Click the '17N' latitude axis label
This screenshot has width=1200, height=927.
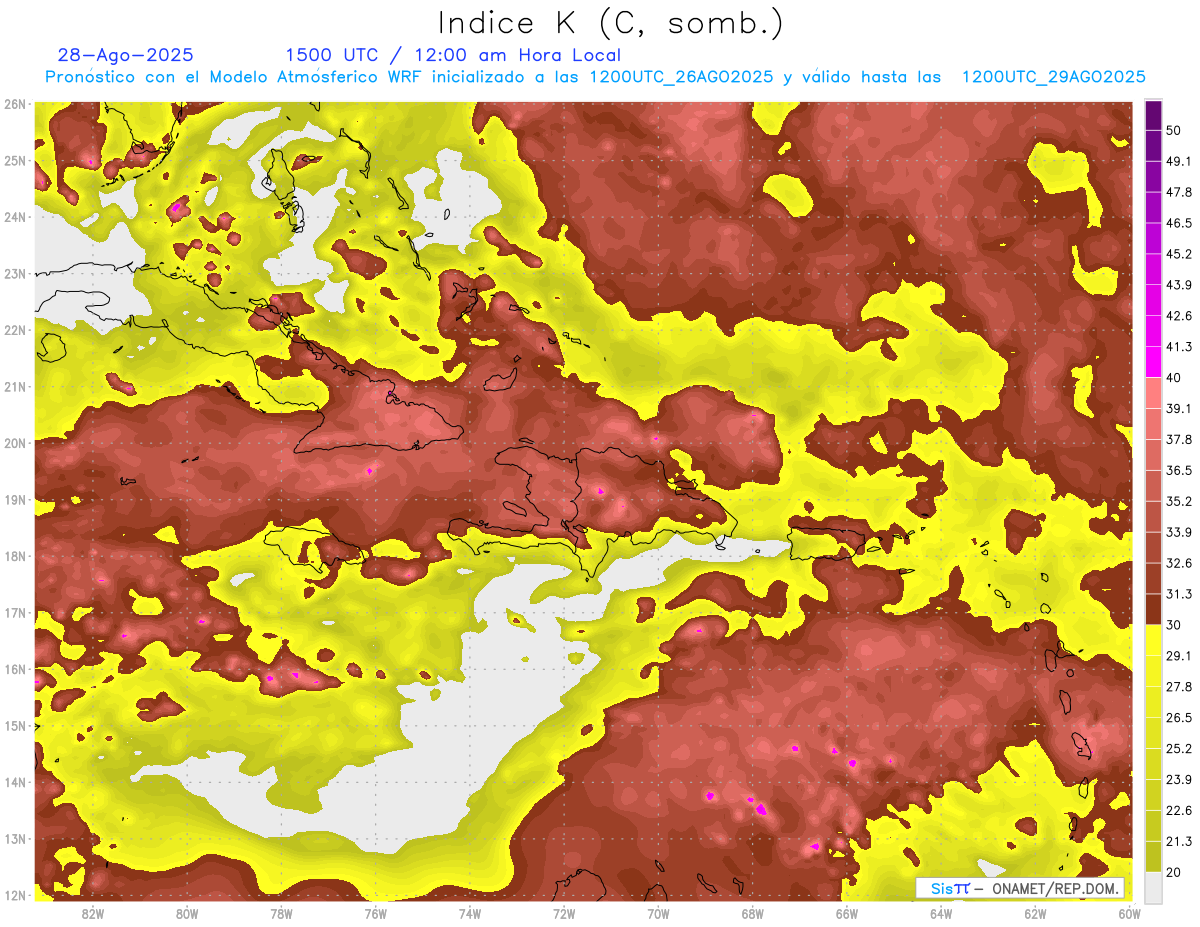(x=15, y=613)
